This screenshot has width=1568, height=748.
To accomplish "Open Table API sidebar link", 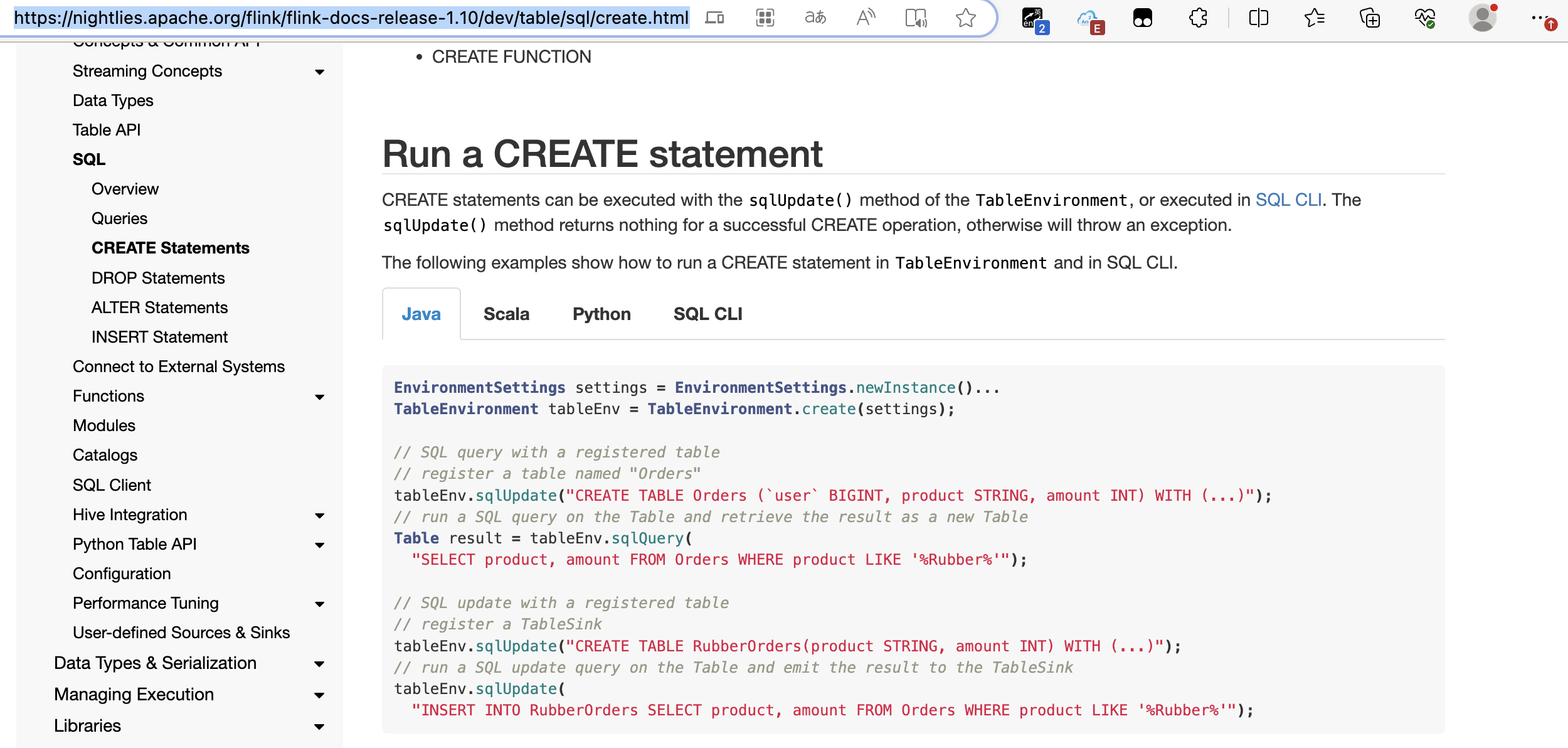I will 107,130.
